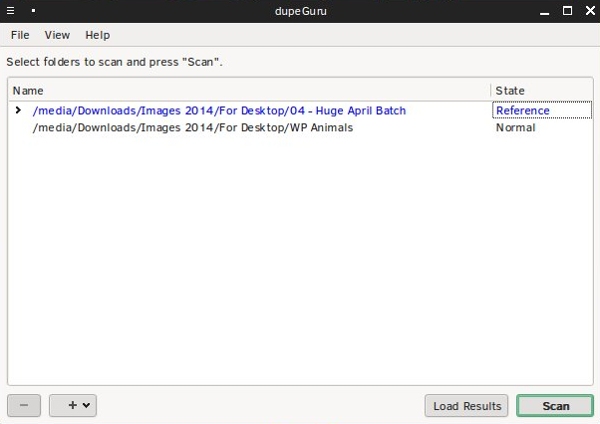Click the minus remove folder button
Screen dimensions: 600x424
[24, 405]
